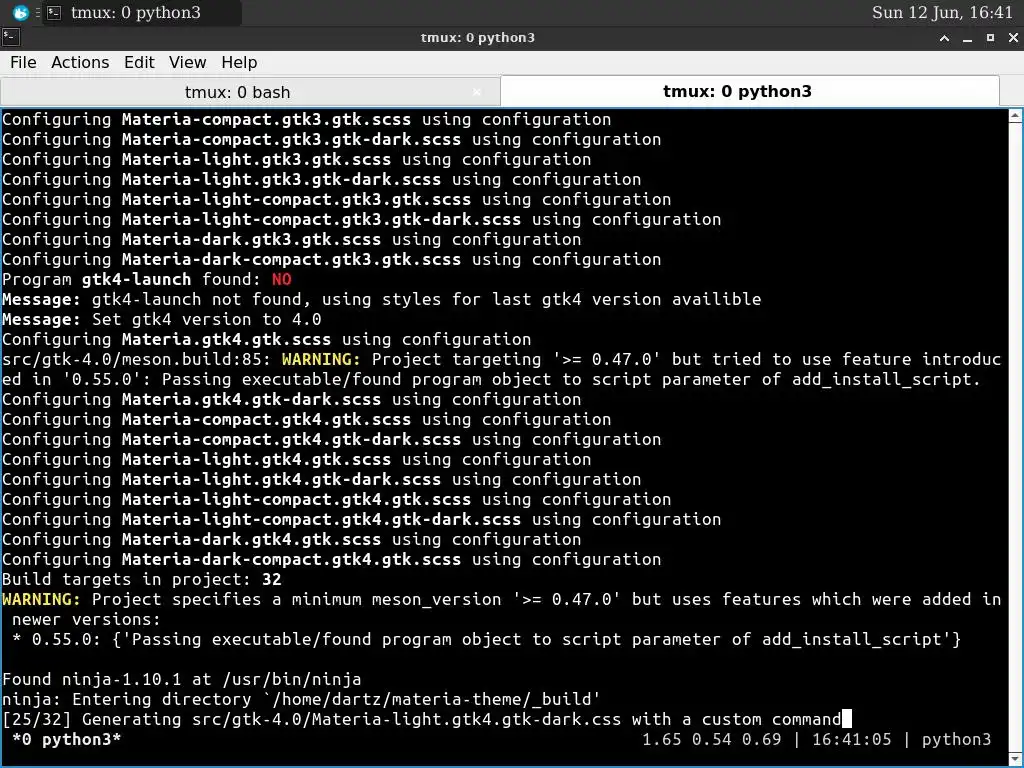Click 'Materia-light-compact.gtk4.gtk-dark.scss' text

point(321,519)
